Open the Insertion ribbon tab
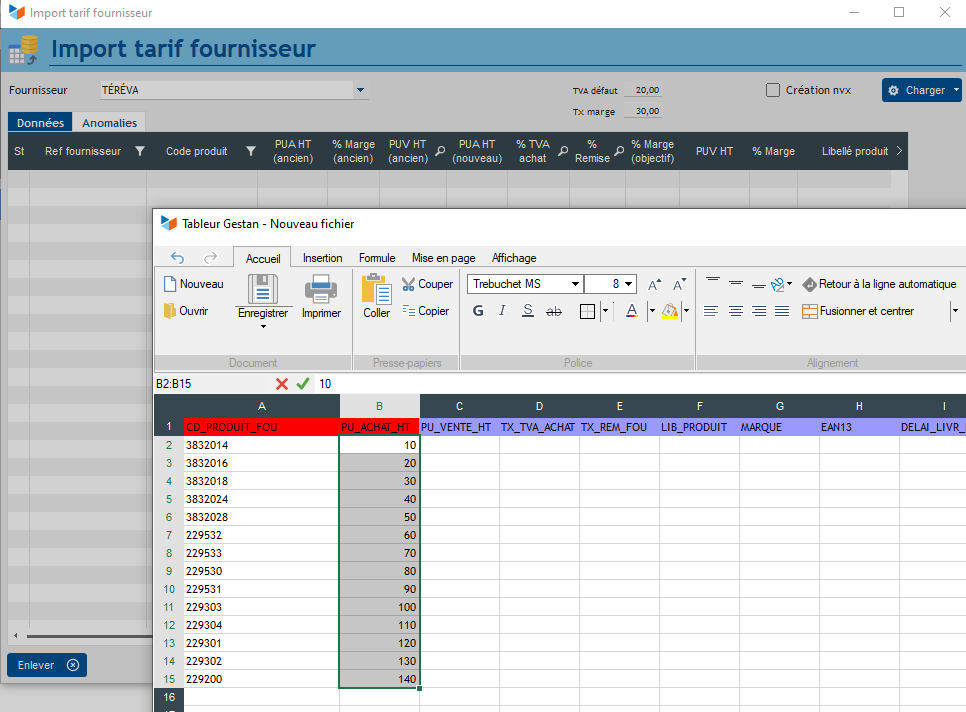This screenshot has width=966, height=712. [322, 258]
